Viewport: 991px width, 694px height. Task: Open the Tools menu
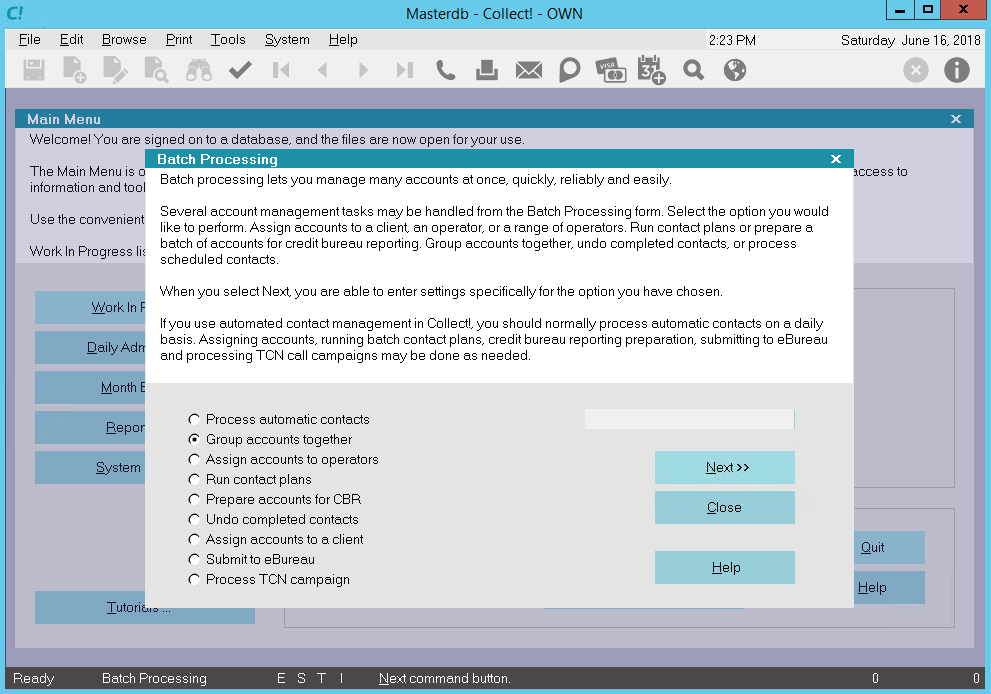228,39
